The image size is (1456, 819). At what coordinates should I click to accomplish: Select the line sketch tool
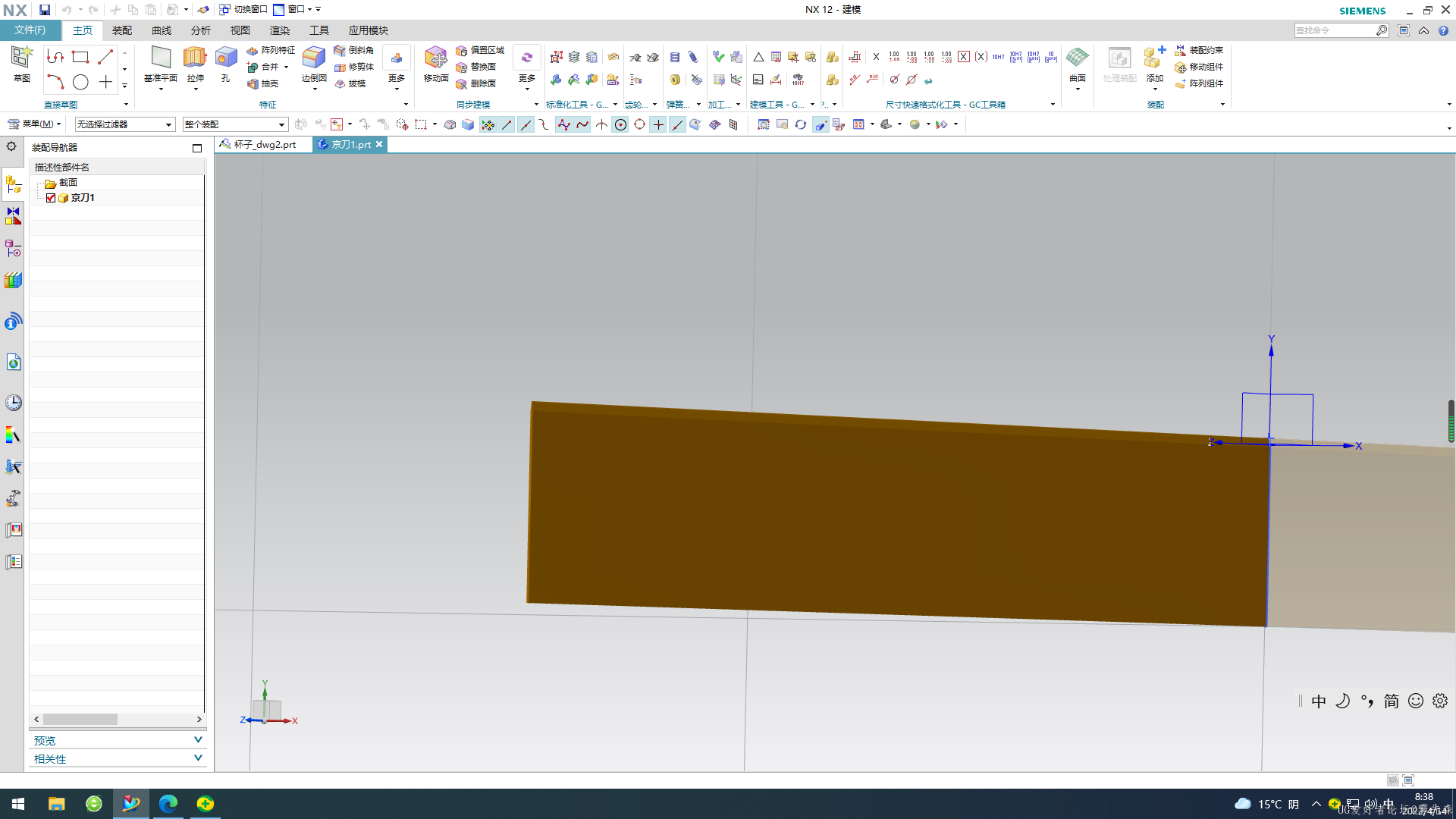pyautogui.click(x=105, y=57)
